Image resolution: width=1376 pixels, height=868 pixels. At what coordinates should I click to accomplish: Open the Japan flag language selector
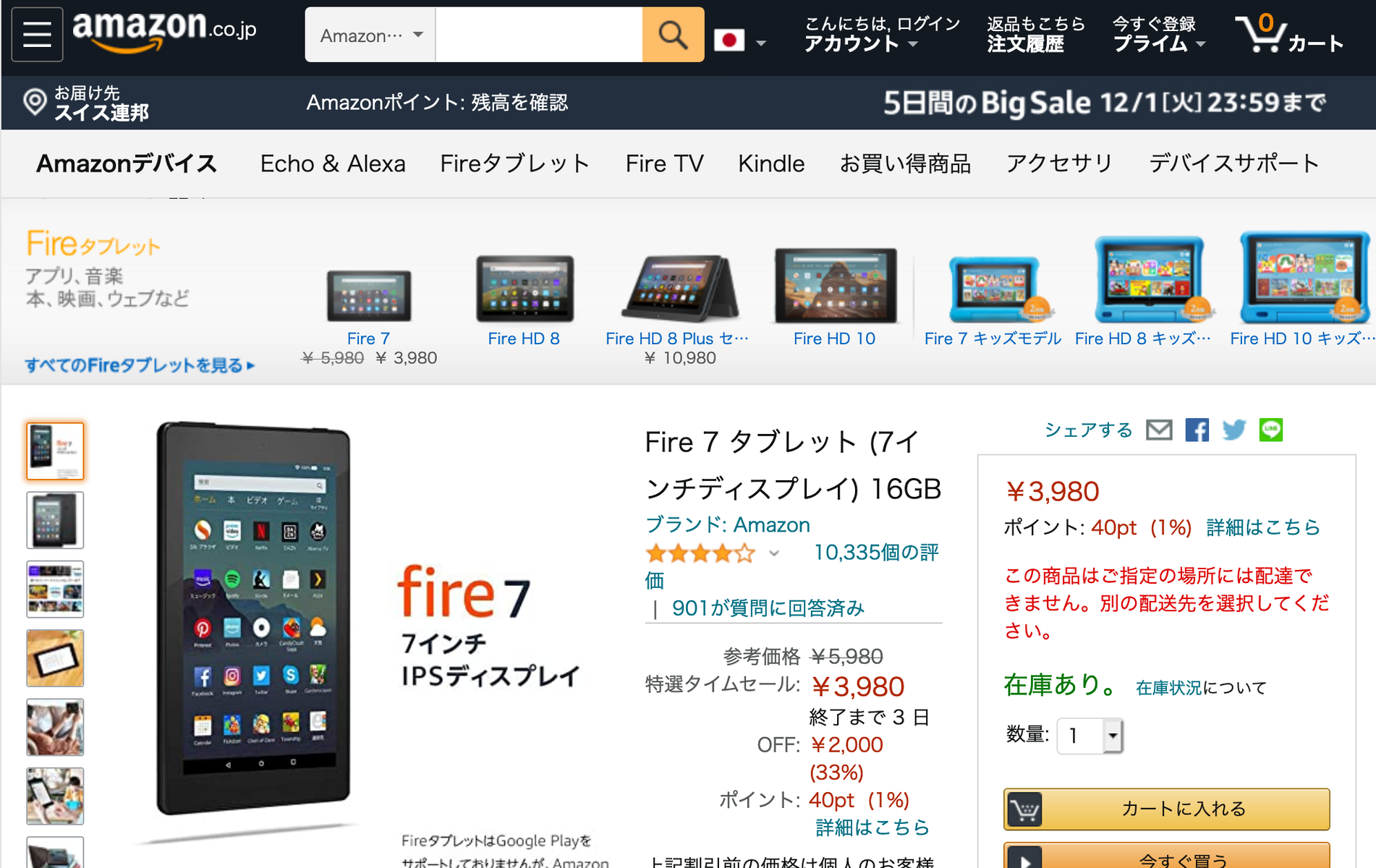click(x=739, y=41)
